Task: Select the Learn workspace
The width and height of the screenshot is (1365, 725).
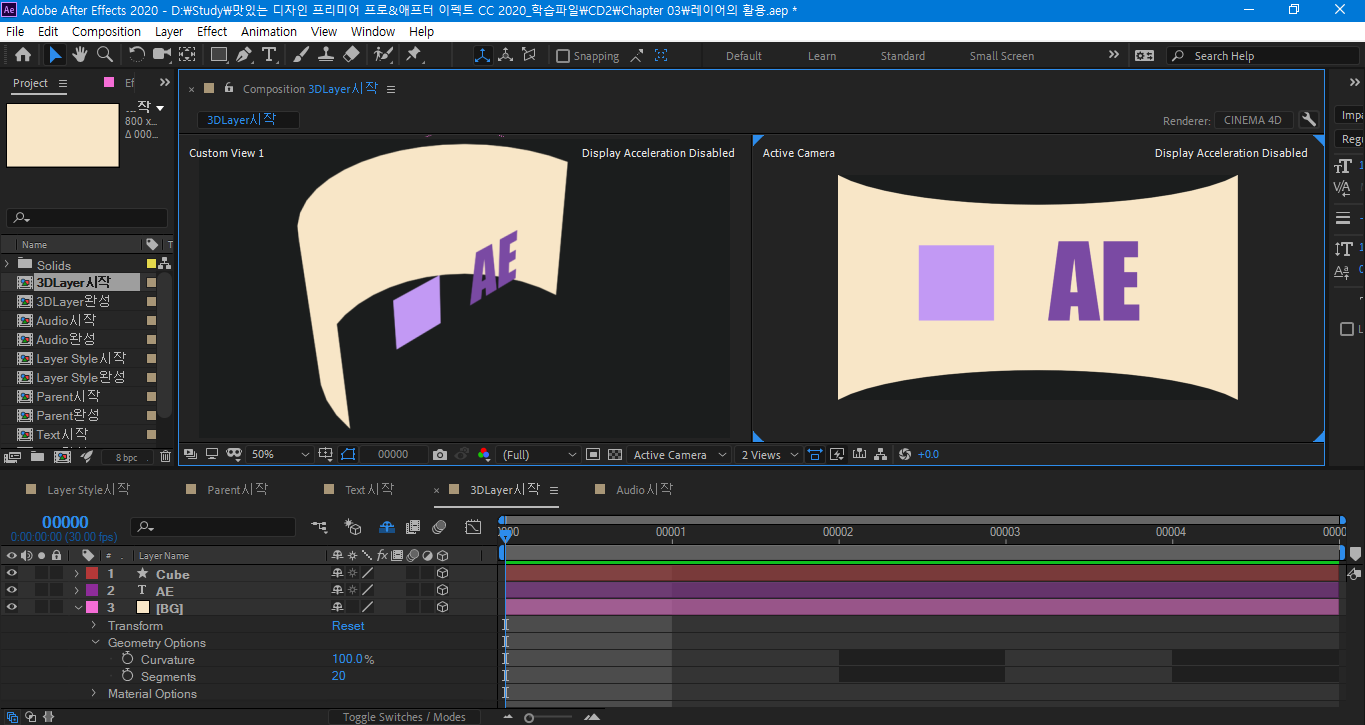Action: click(822, 56)
